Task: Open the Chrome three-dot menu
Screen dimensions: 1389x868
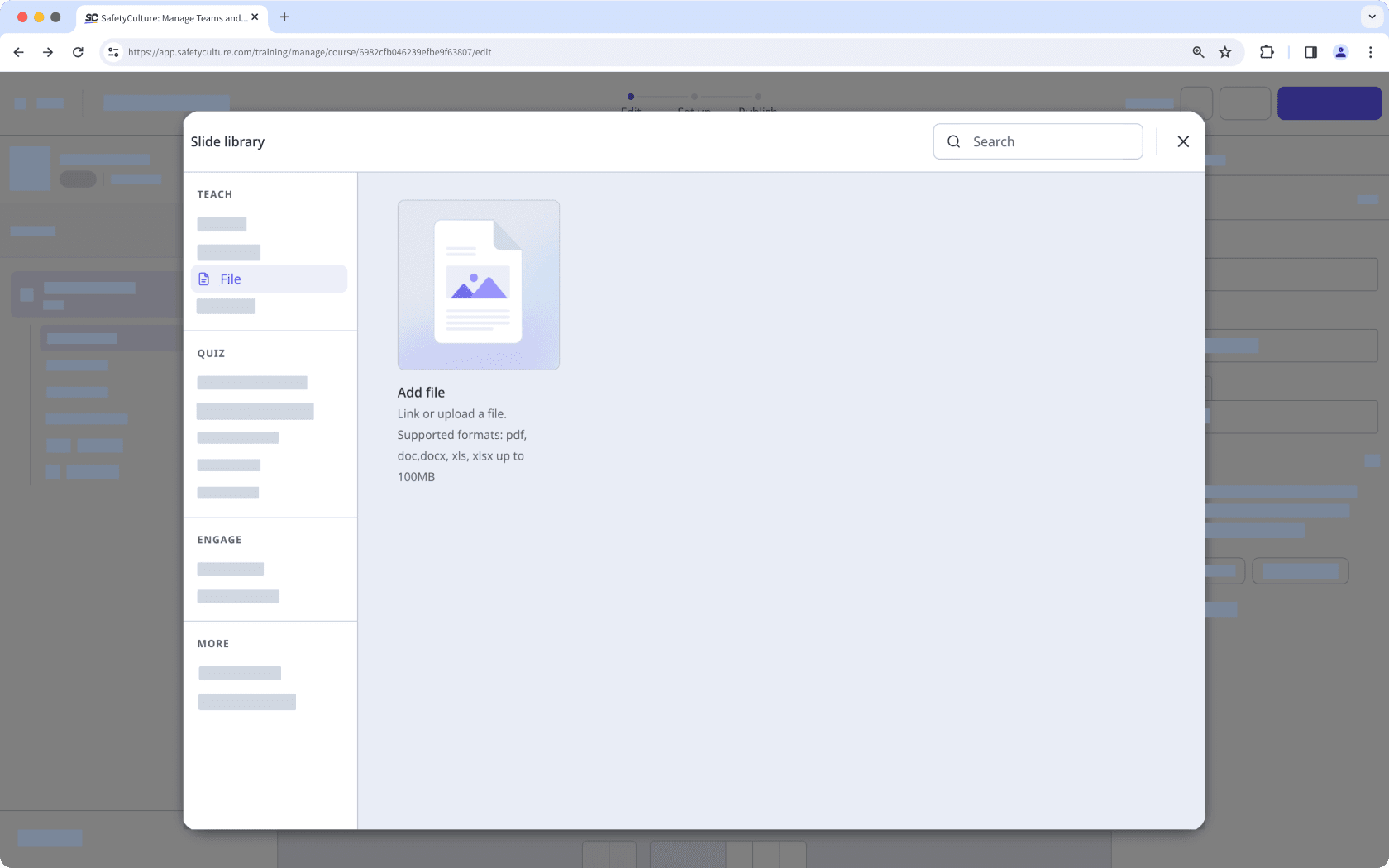Action: (x=1371, y=51)
